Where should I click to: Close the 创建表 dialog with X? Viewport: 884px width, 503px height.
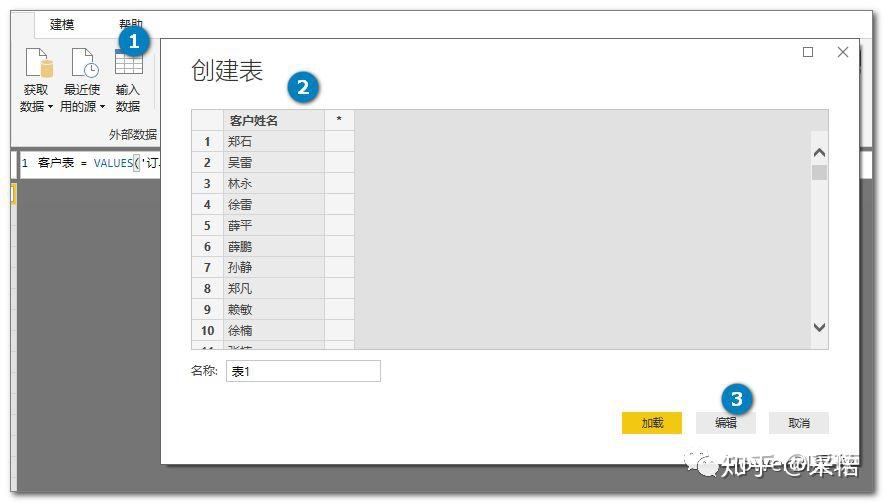pos(843,52)
